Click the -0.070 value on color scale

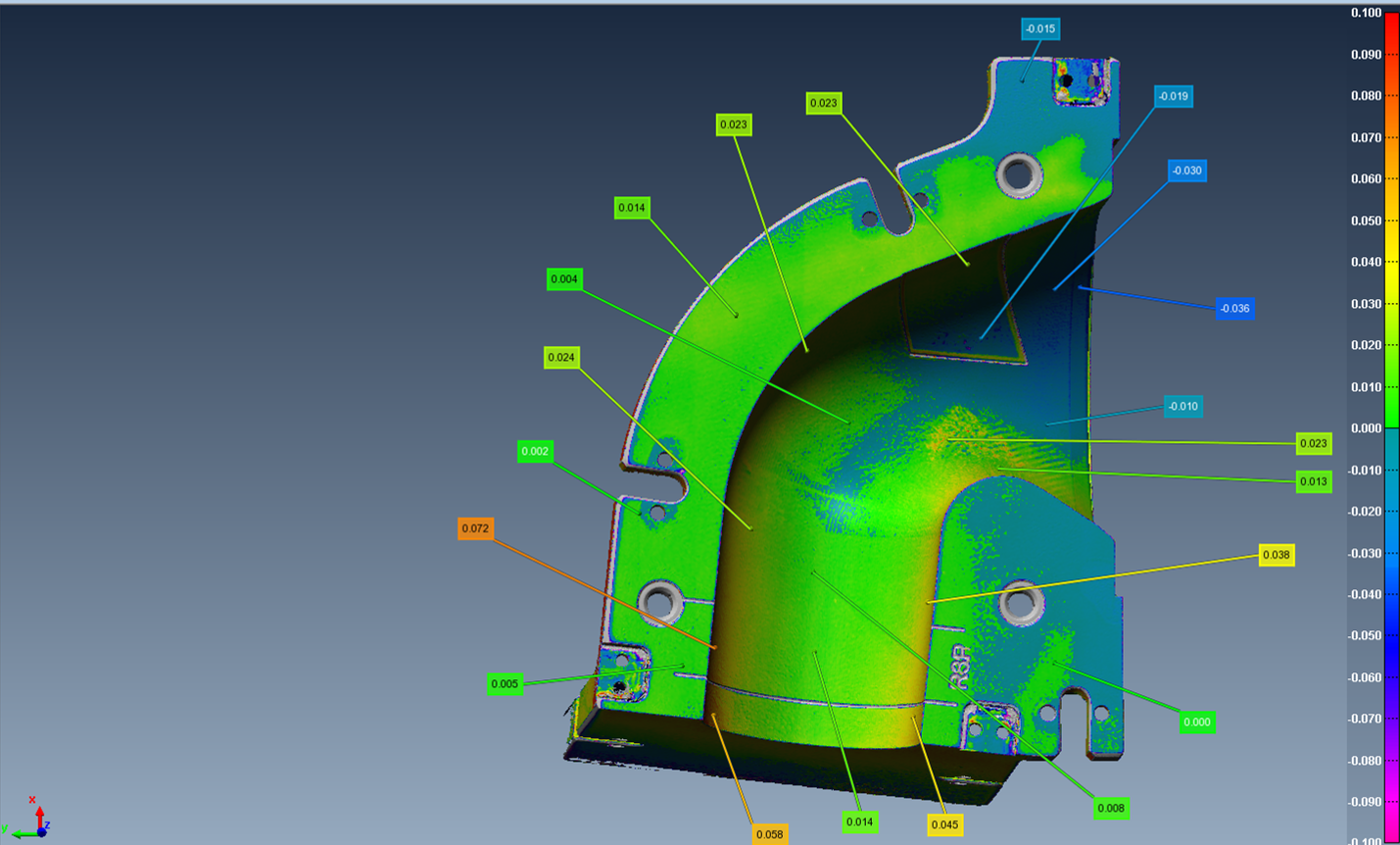pos(1364,720)
